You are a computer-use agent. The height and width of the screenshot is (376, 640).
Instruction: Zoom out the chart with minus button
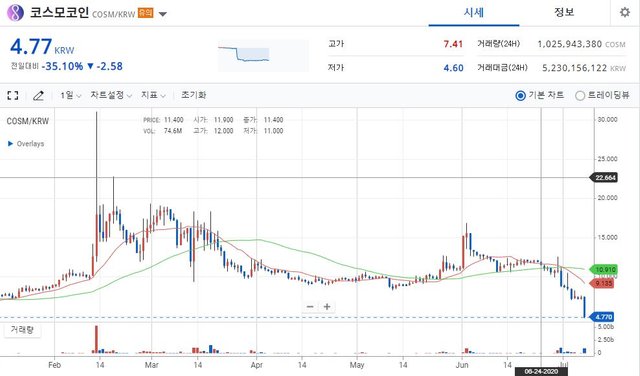point(310,307)
